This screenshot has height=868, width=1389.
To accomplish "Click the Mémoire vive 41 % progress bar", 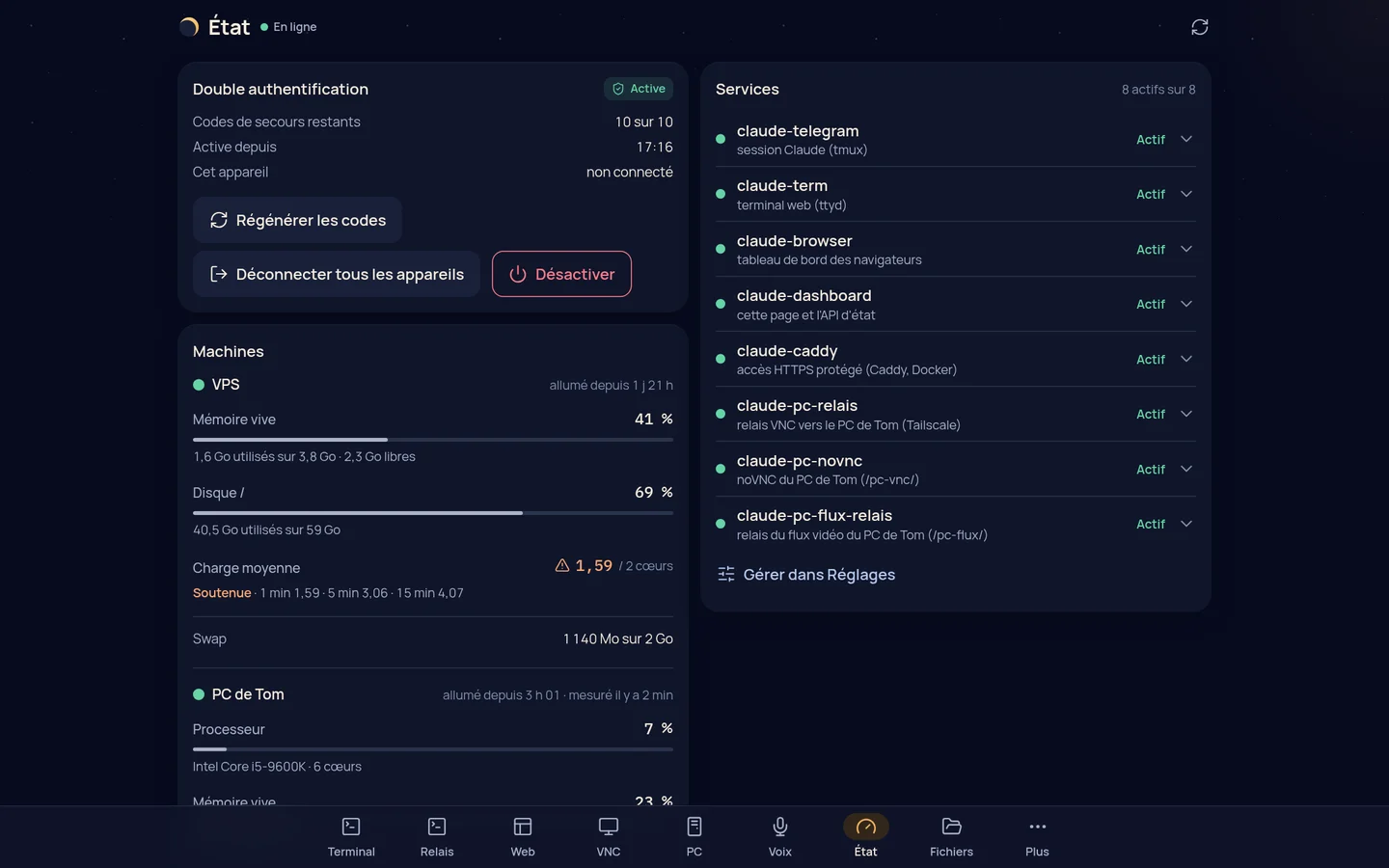I will [433, 440].
